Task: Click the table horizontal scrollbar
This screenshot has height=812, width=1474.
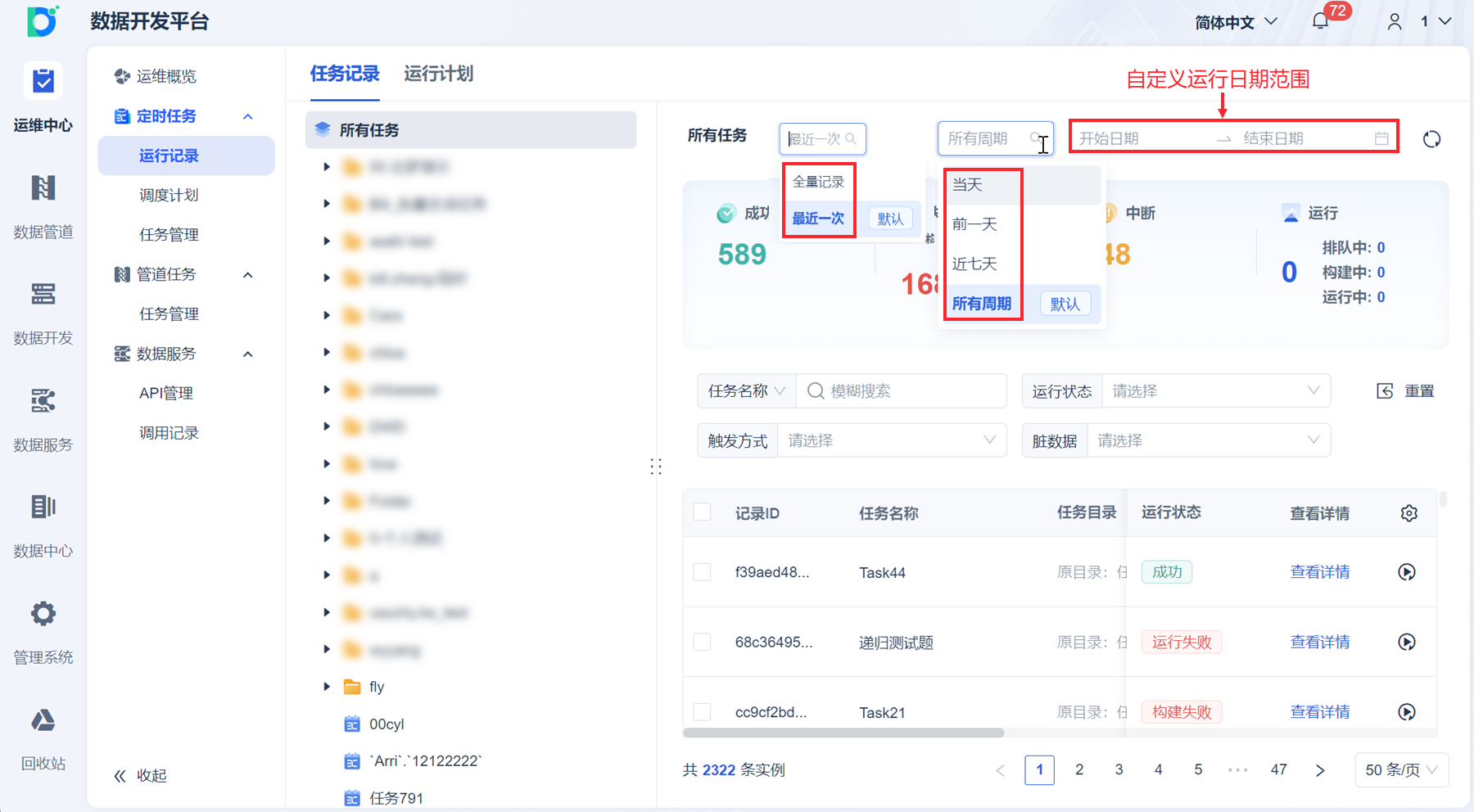Action: tap(843, 733)
